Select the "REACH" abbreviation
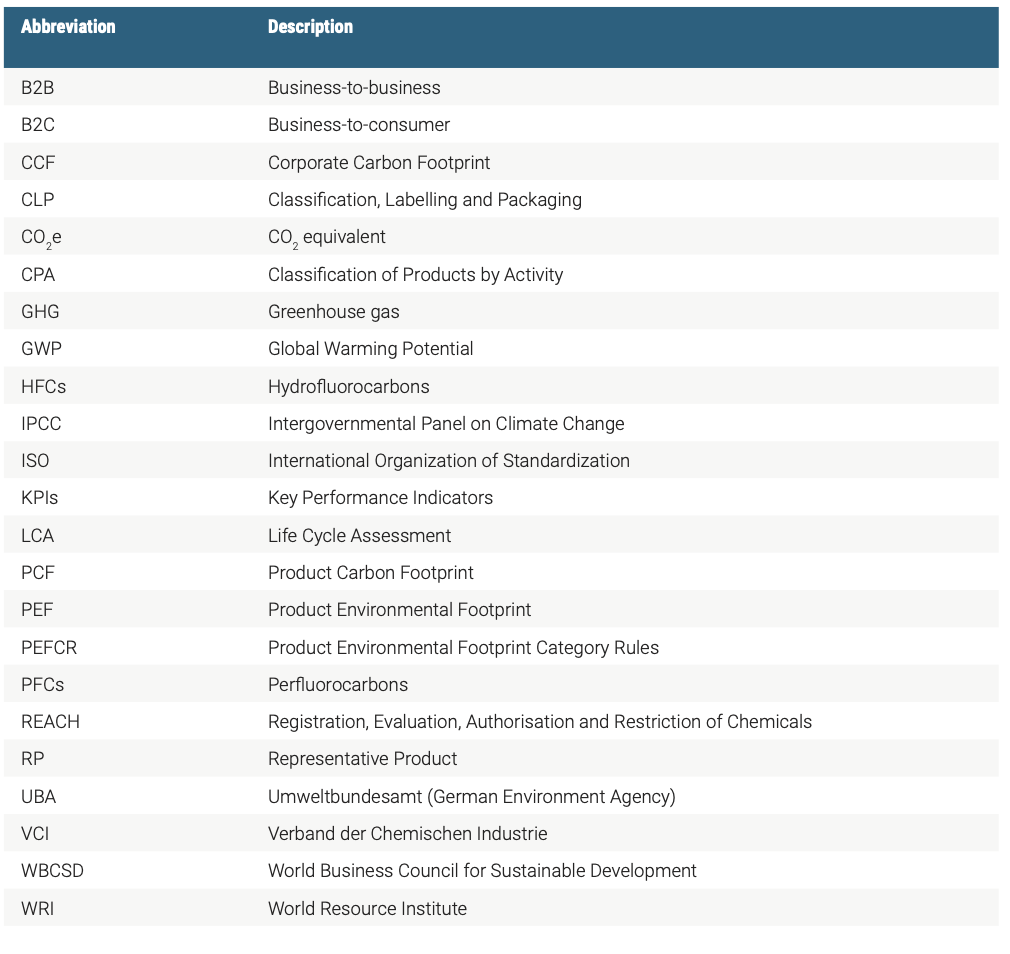 click(50, 722)
